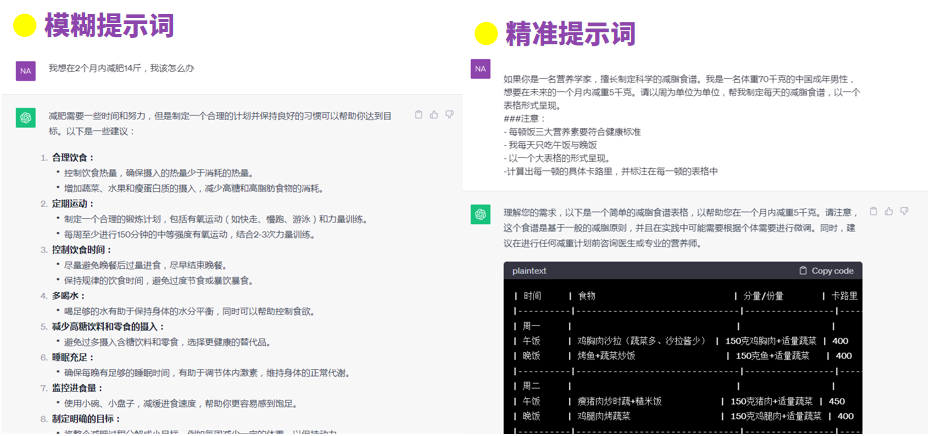Image resolution: width=928 pixels, height=436 pixels.
Task: Click the cell '150克鸡胸肉+适量蔬菜'
Action: 771,341
